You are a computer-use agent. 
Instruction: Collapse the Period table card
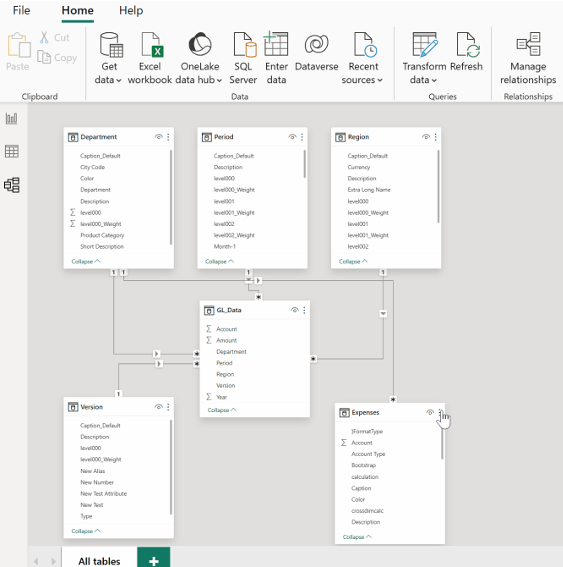coord(219,261)
